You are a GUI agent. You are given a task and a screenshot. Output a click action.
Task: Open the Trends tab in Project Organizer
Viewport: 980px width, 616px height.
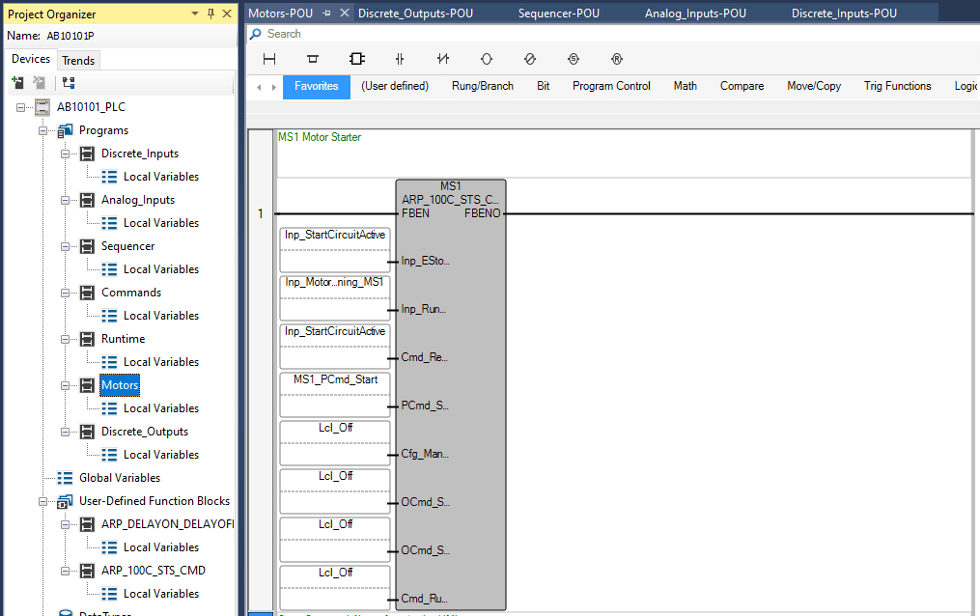coord(78,61)
